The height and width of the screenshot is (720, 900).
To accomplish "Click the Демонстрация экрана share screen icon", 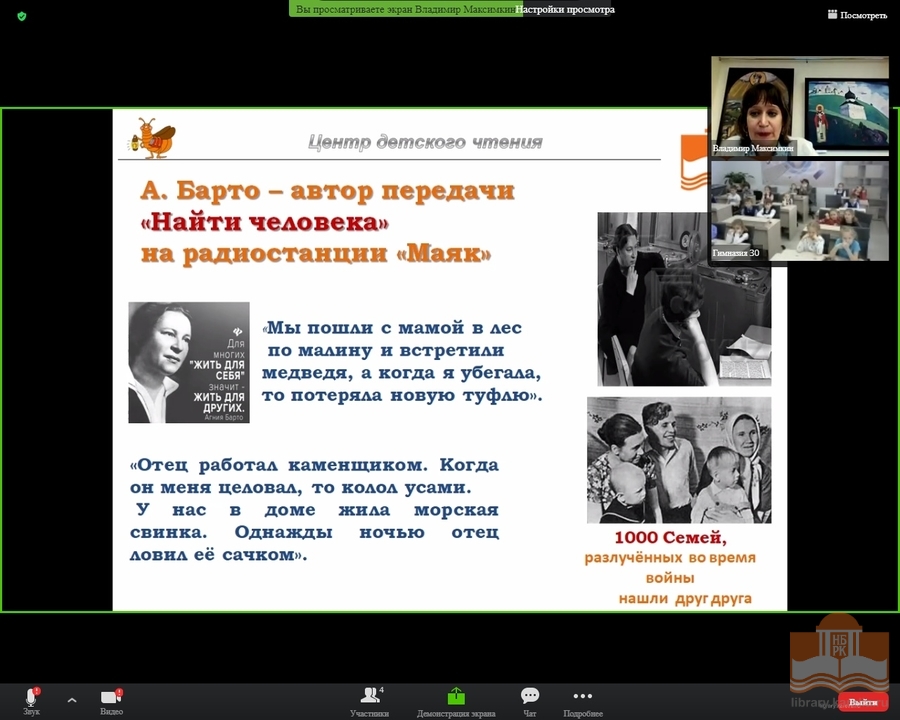I will click(456, 696).
